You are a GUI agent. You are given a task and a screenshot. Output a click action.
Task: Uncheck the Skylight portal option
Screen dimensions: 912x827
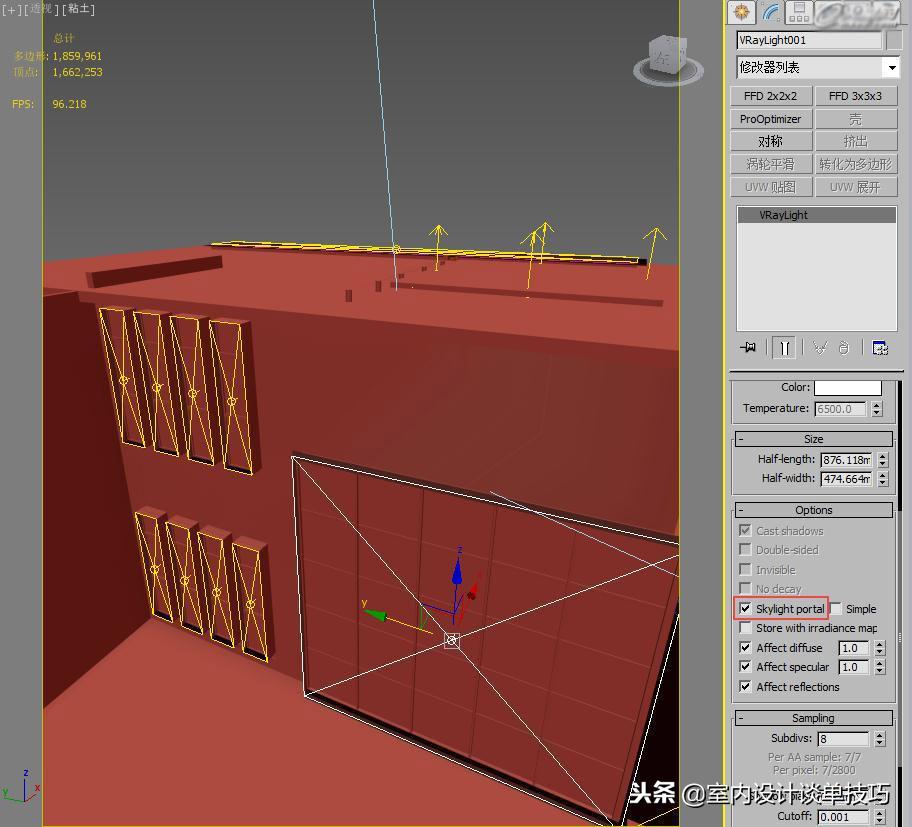(x=745, y=609)
